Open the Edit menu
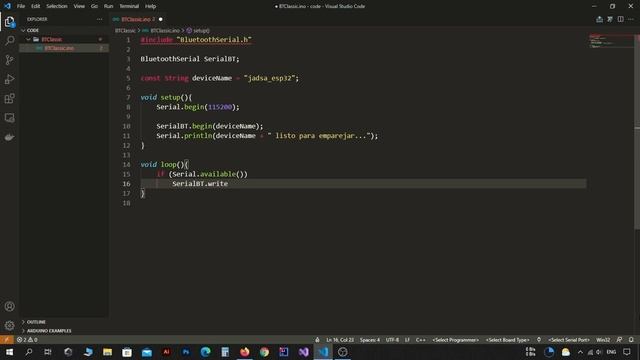The height and width of the screenshot is (360, 640). click(36, 6)
